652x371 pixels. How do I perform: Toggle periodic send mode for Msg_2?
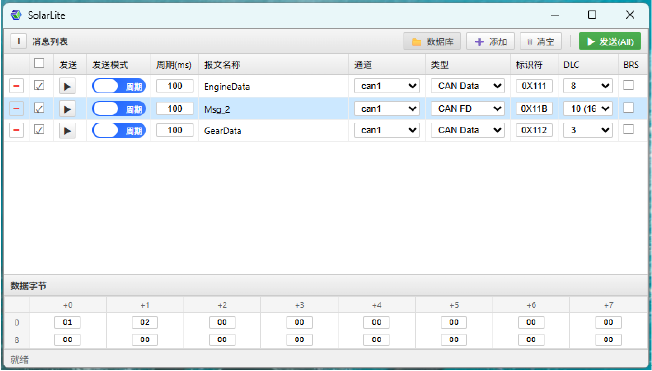click(119, 109)
